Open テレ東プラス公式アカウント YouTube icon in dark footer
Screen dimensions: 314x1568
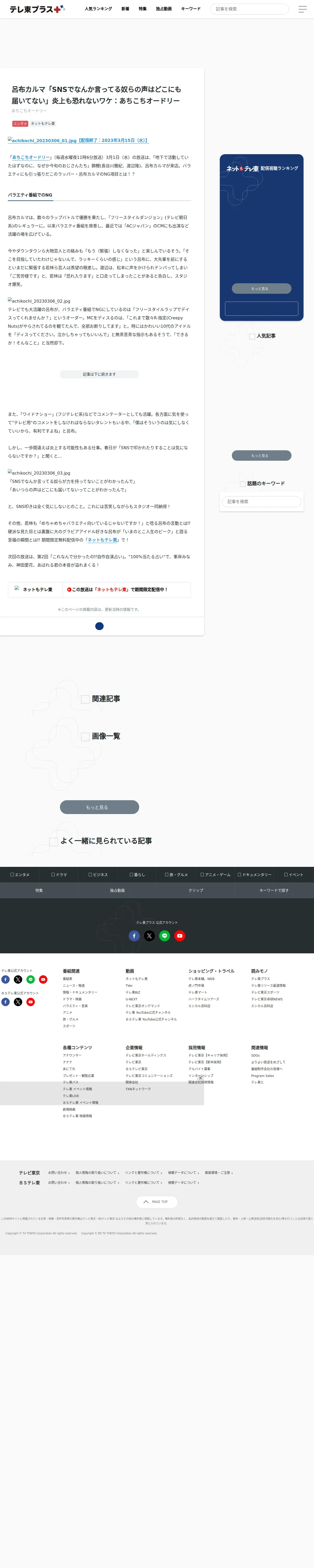pyautogui.click(x=180, y=936)
